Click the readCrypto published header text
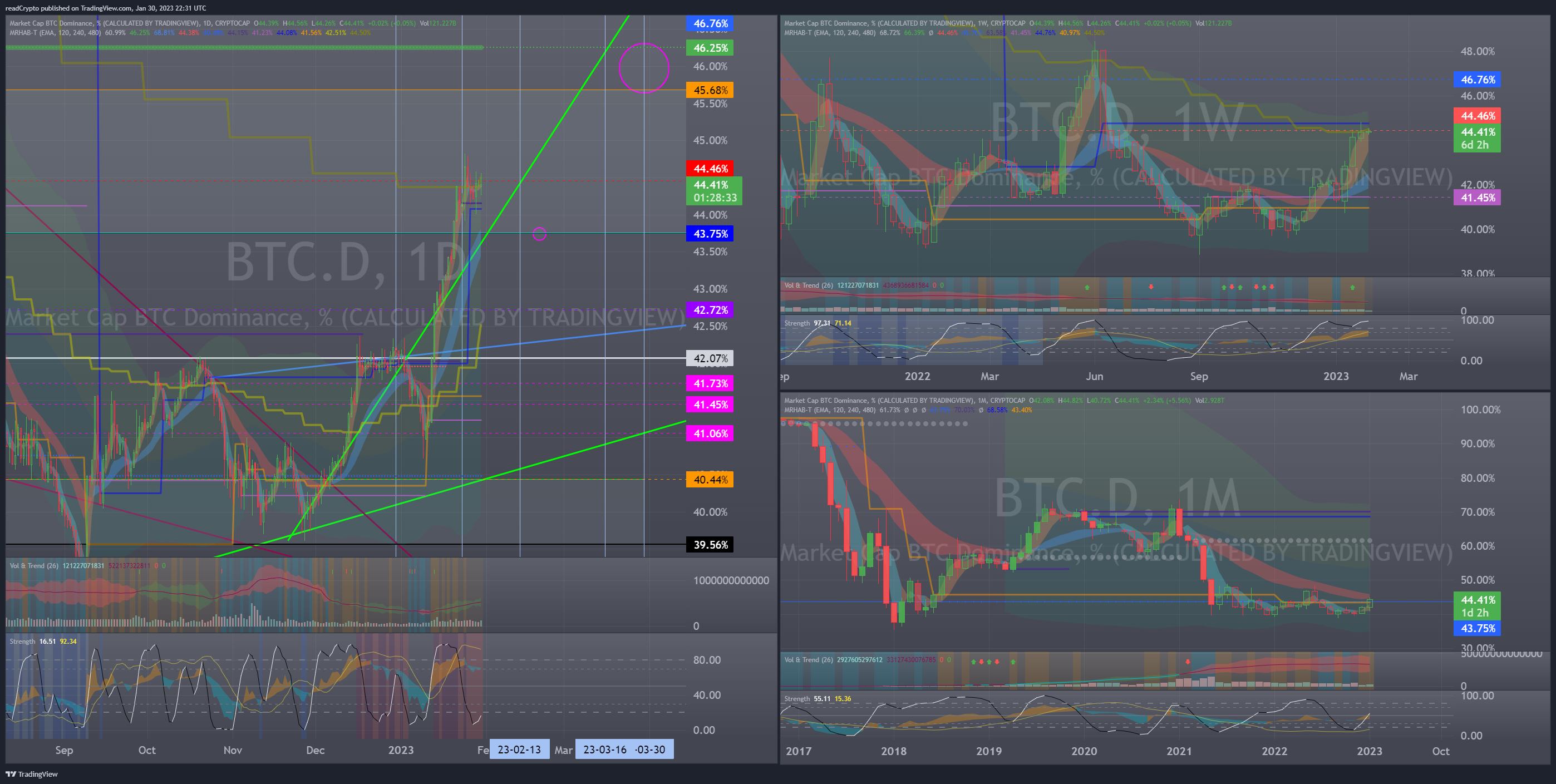1556x784 pixels. [106, 8]
